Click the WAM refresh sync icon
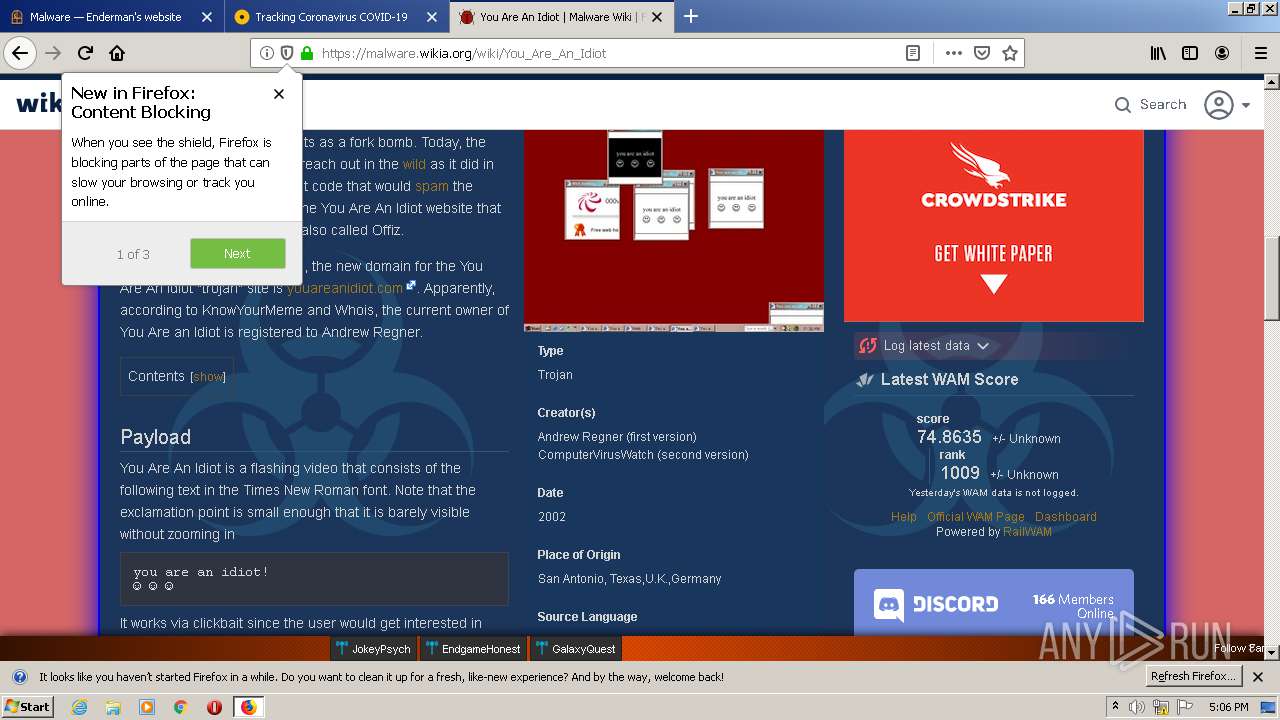This screenshot has height=720, width=1280. (867, 346)
